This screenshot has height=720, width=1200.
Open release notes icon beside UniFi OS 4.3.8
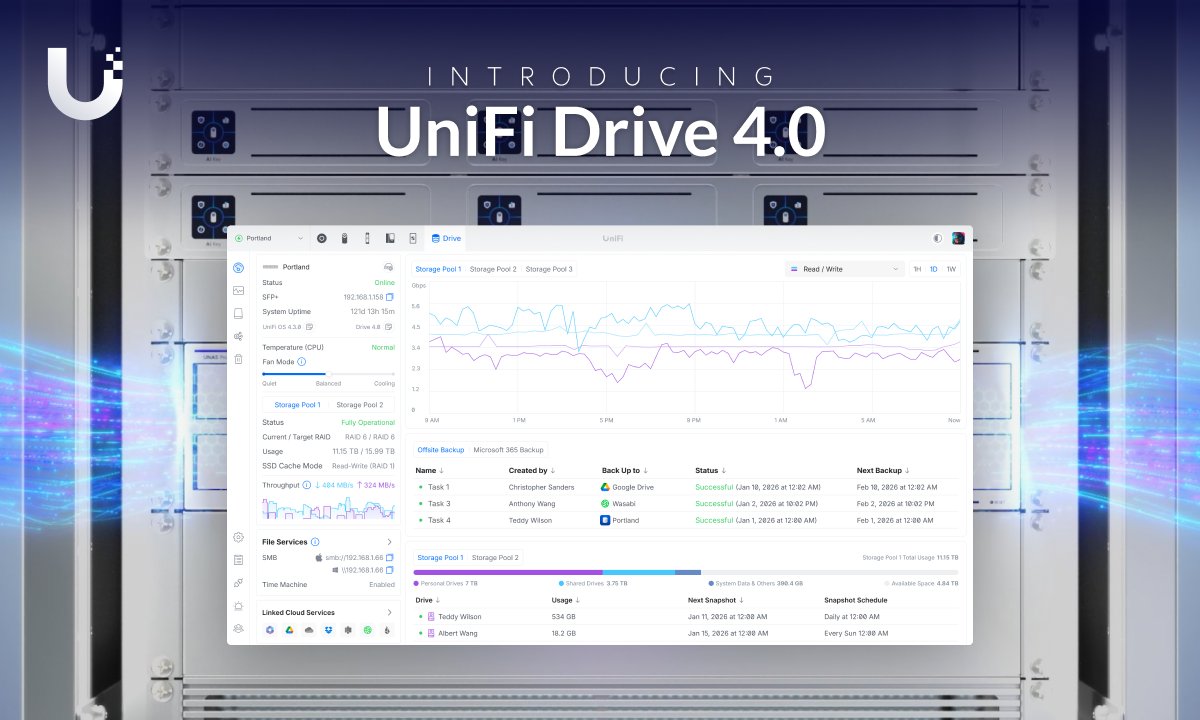click(309, 327)
